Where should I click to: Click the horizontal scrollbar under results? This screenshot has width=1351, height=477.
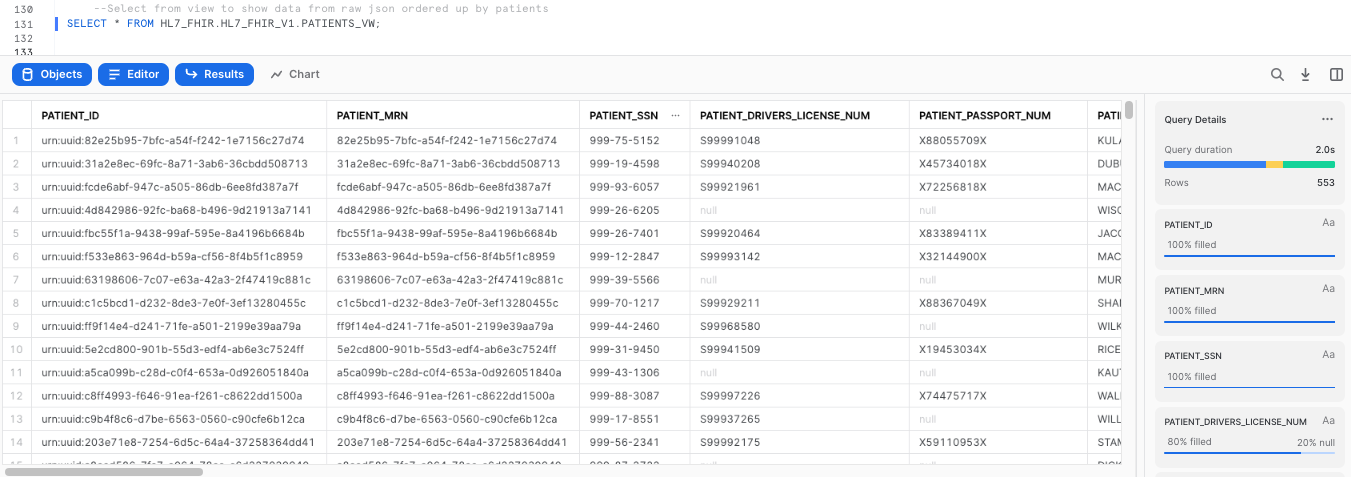pyautogui.click(x=104, y=472)
